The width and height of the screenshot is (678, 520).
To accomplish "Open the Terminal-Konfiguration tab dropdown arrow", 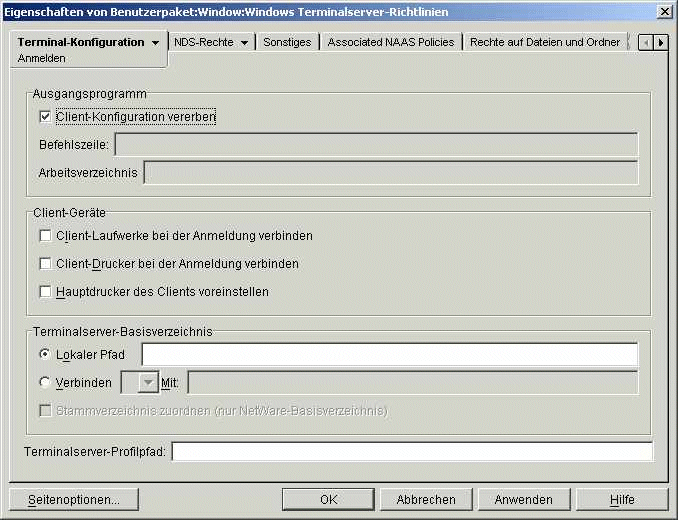I will (x=155, y=43).
